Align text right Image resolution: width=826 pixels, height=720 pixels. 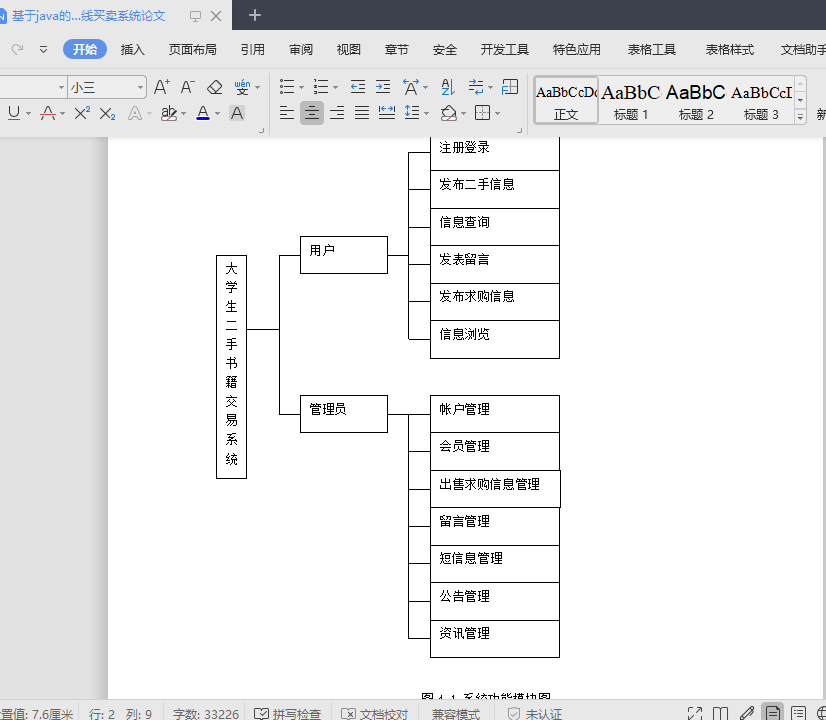pyautogui.click(x=337, y=113)
